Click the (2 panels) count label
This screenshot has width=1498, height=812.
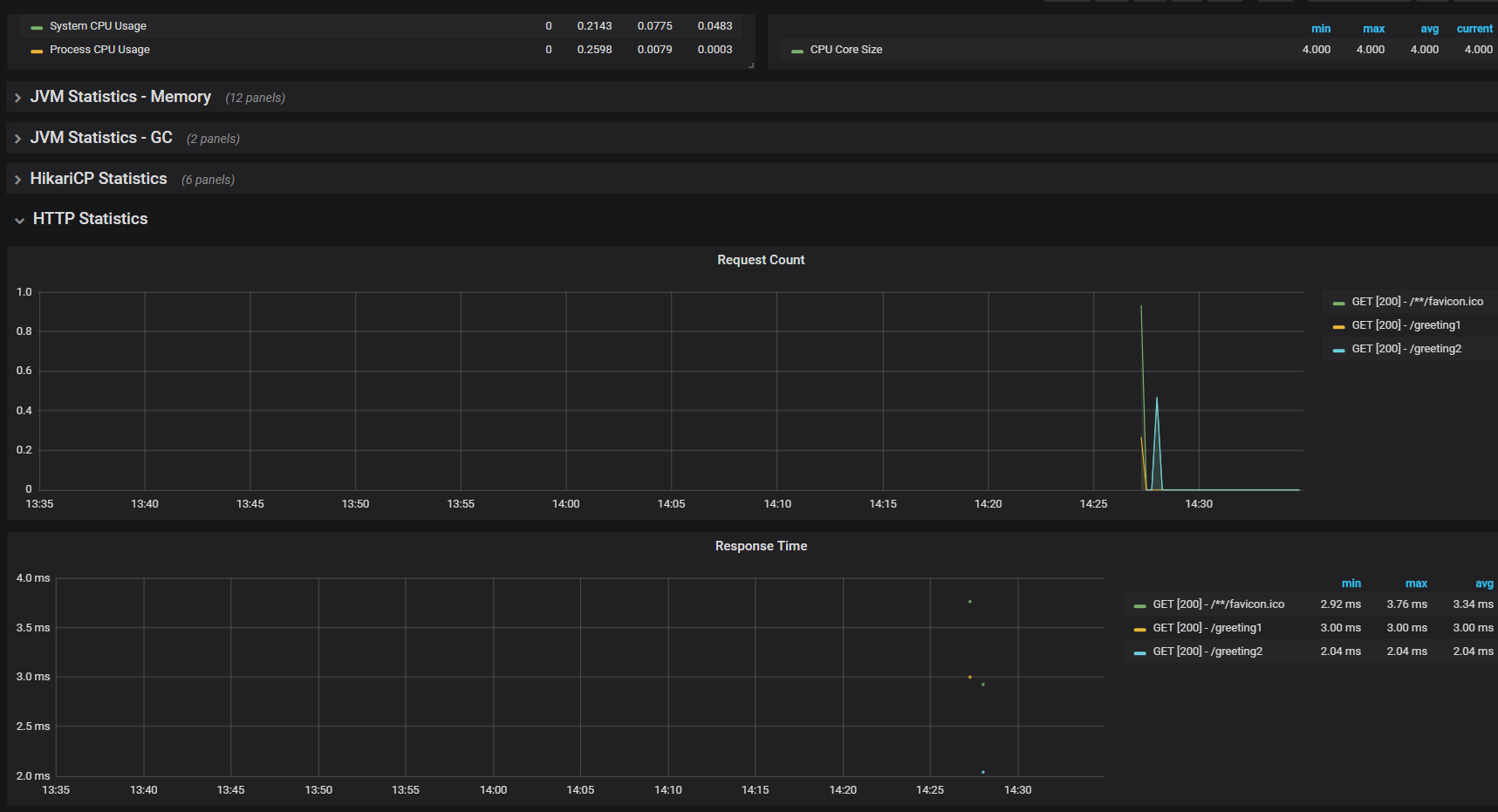pyautogui.click(x=213, y=139)
